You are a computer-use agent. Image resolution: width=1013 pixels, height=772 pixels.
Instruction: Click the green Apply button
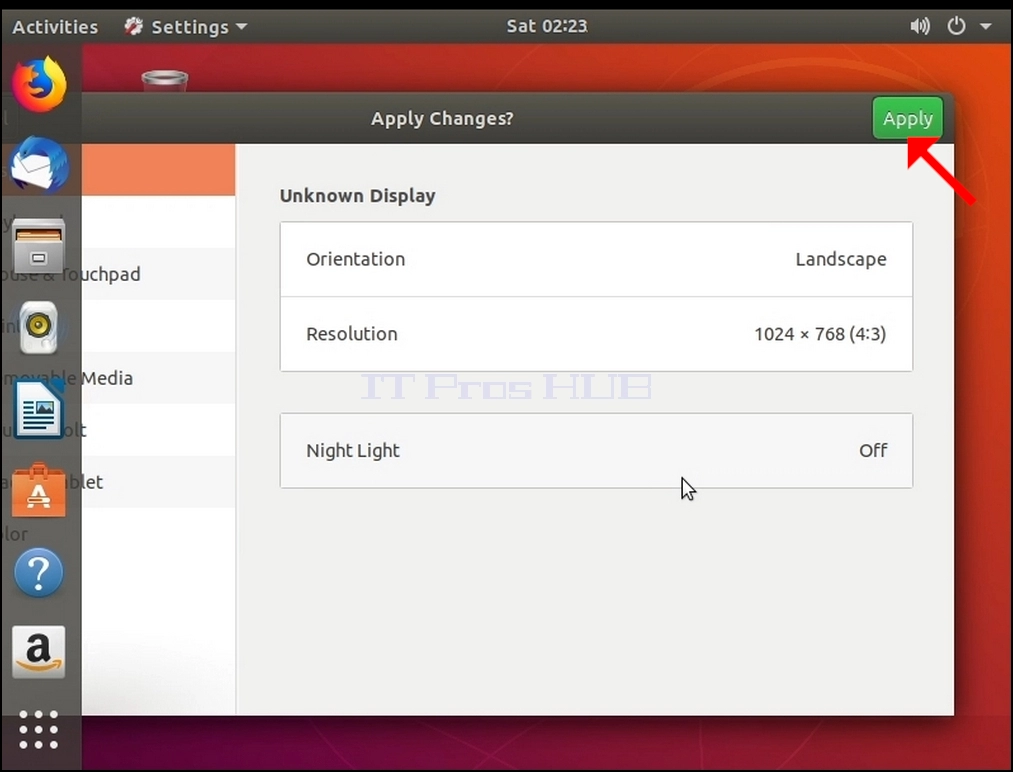[908, 118]
